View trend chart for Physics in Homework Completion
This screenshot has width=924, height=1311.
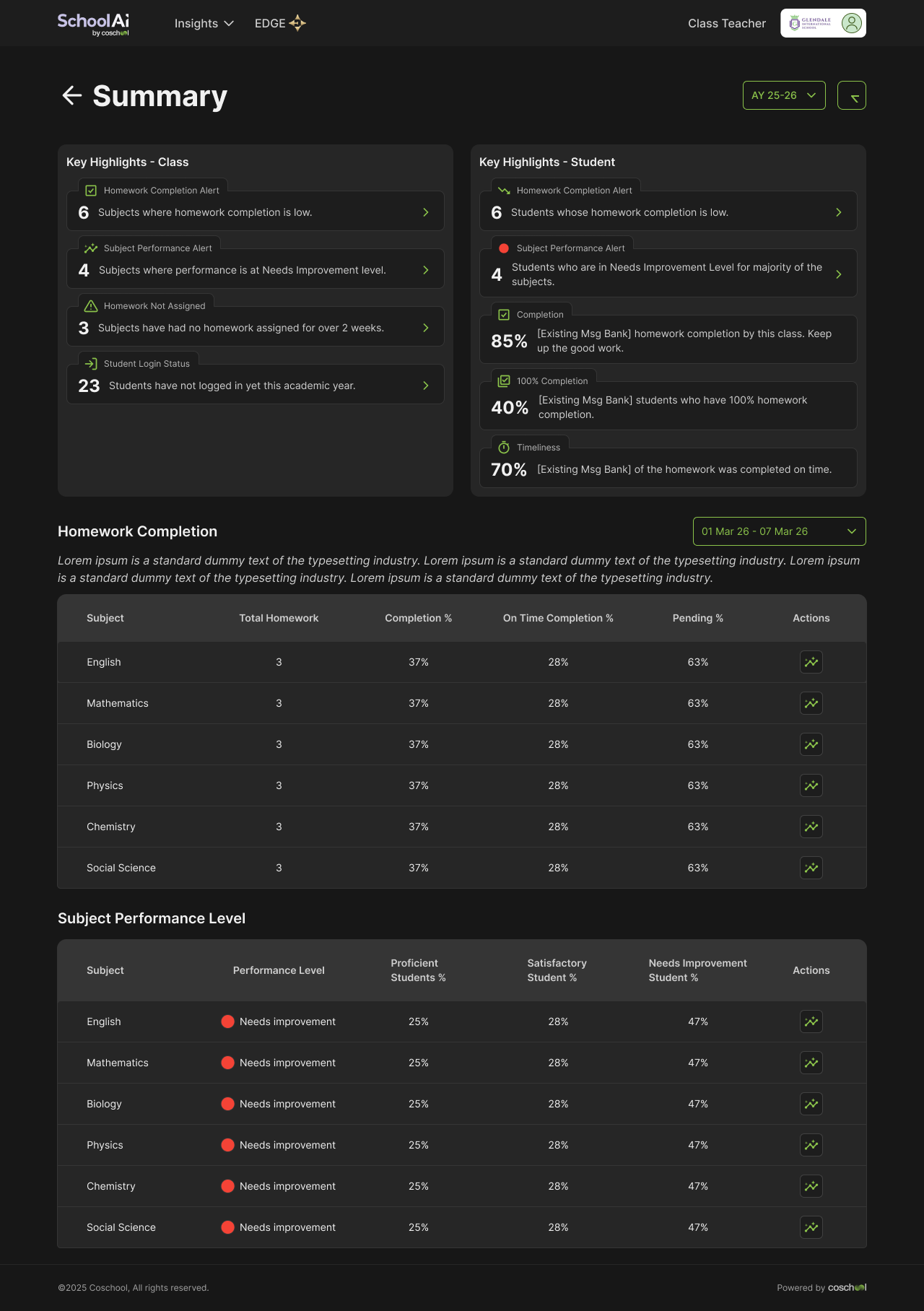point(811,785)
